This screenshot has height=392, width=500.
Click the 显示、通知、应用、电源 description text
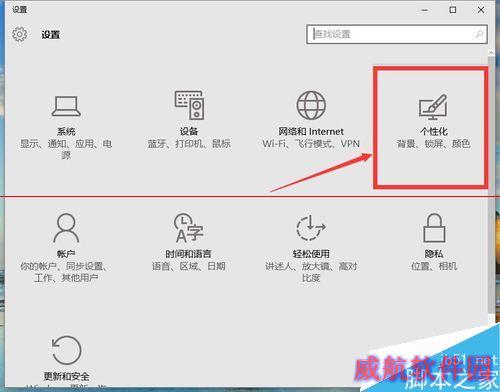click(66, 149)
